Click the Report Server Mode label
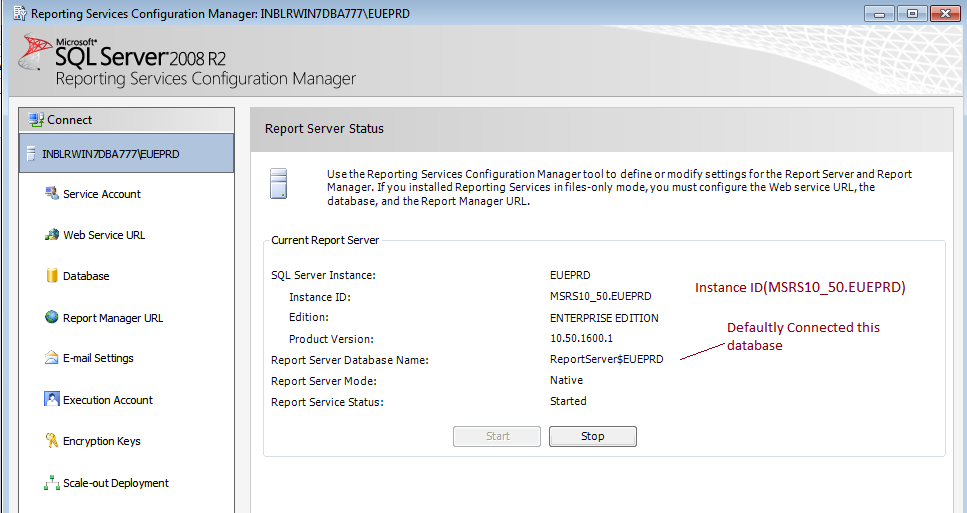The width and height of the screenshot is (967, 513). [324, 381]
